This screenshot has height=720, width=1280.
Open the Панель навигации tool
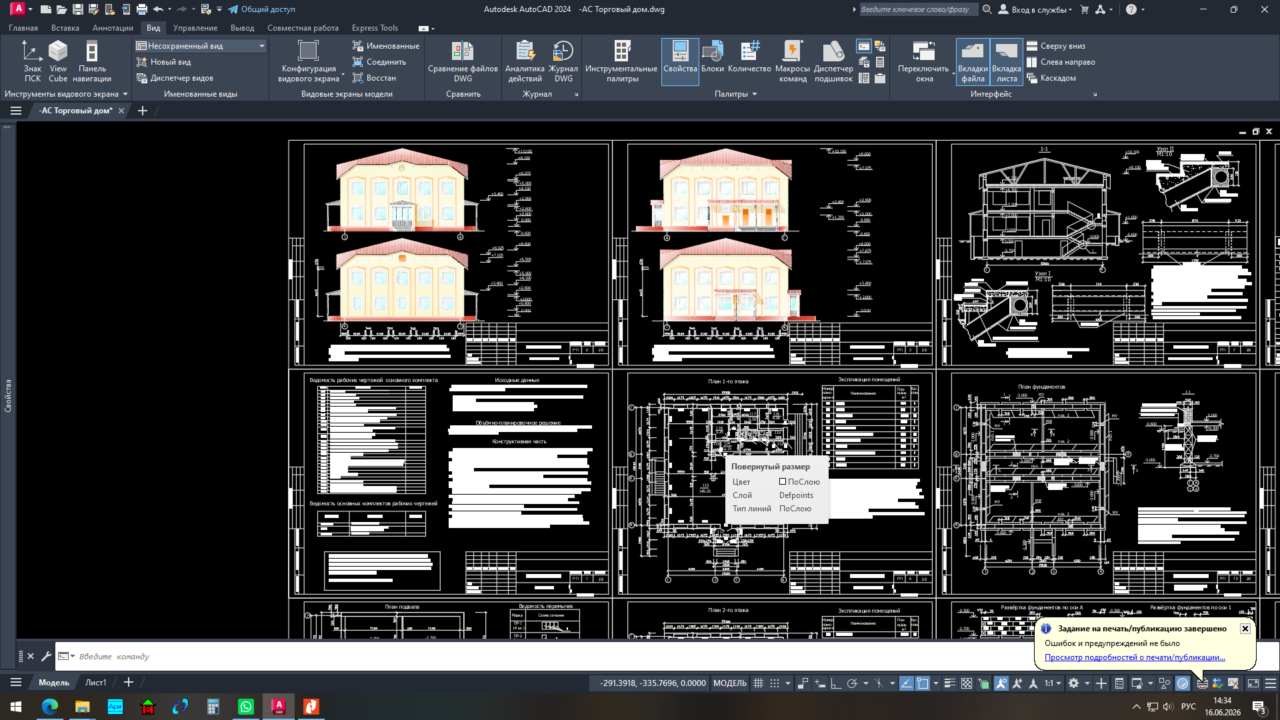[x=92, y=62]
